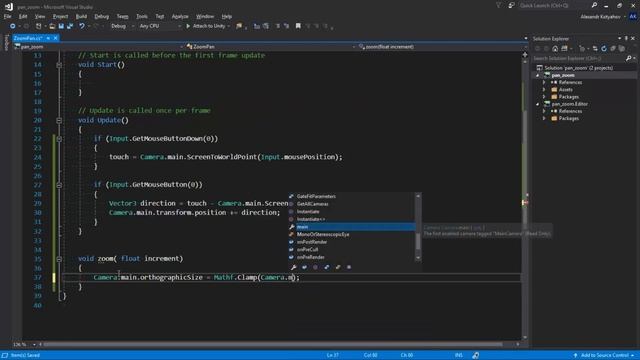Open the pan_zoom project scope dropdown
640x360 pixels.
click(x=182, y=47)
